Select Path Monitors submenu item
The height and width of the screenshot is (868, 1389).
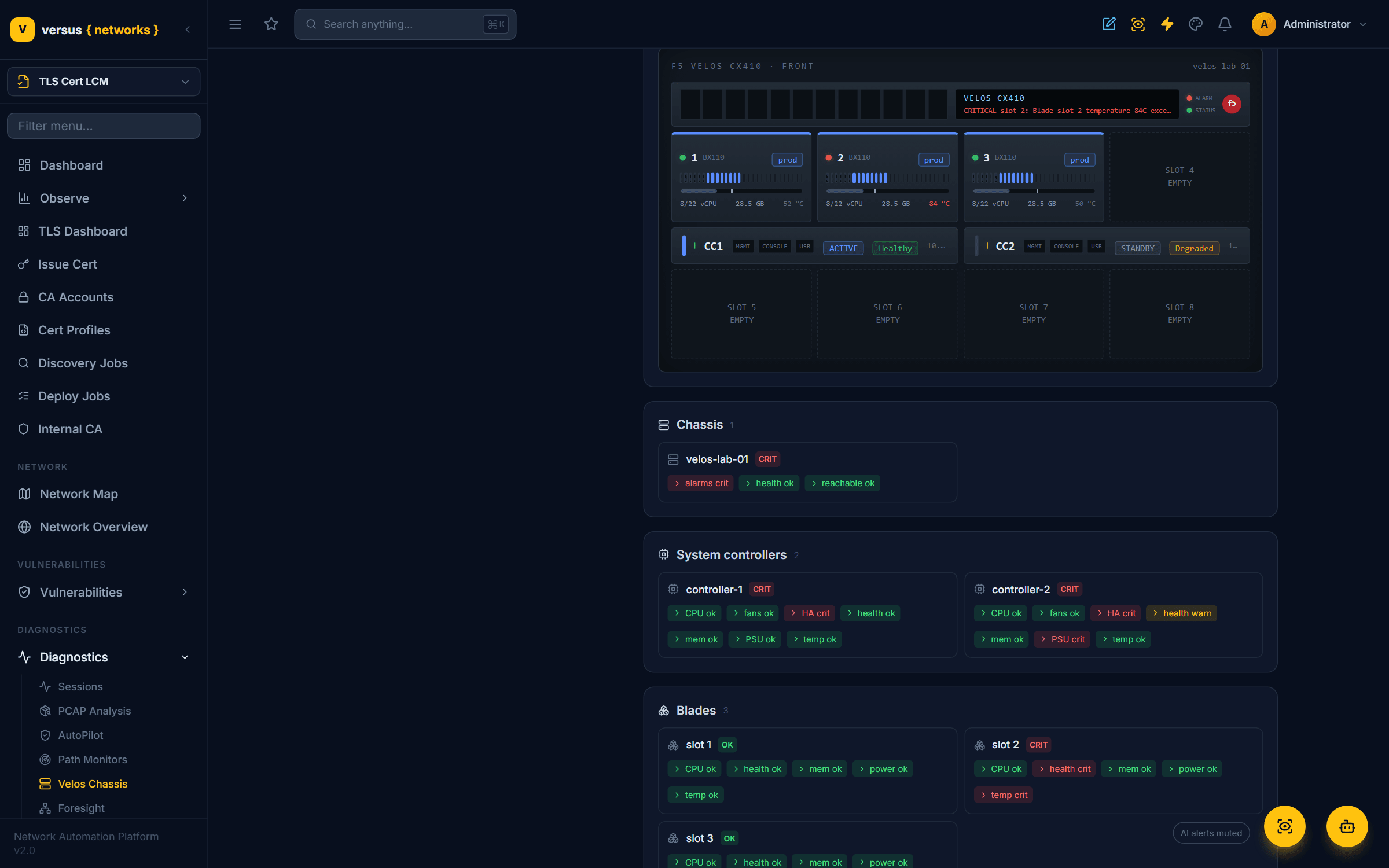pyautogui.click(x=93, y=760)
